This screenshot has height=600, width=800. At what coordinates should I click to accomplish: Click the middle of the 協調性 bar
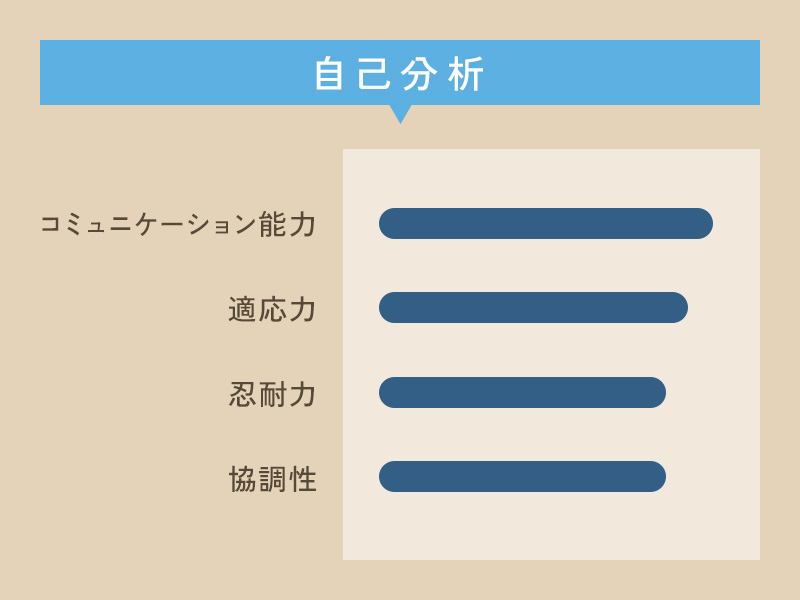point(522,477)
